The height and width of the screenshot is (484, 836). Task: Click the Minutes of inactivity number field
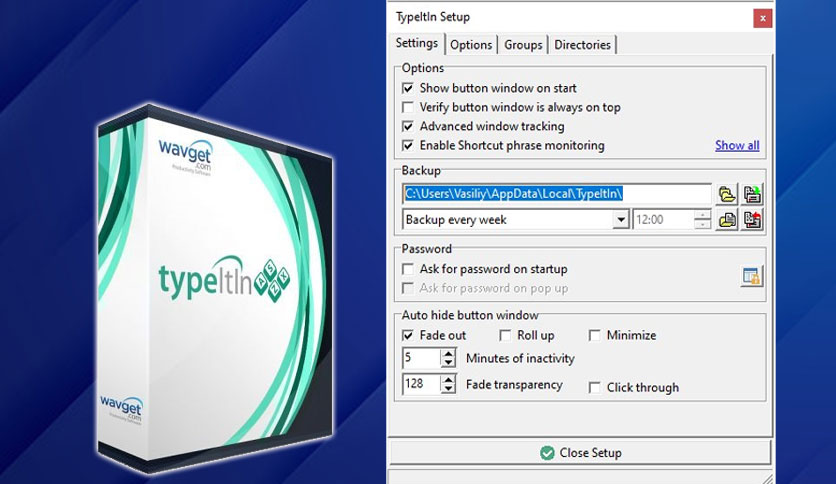[422, 358]
